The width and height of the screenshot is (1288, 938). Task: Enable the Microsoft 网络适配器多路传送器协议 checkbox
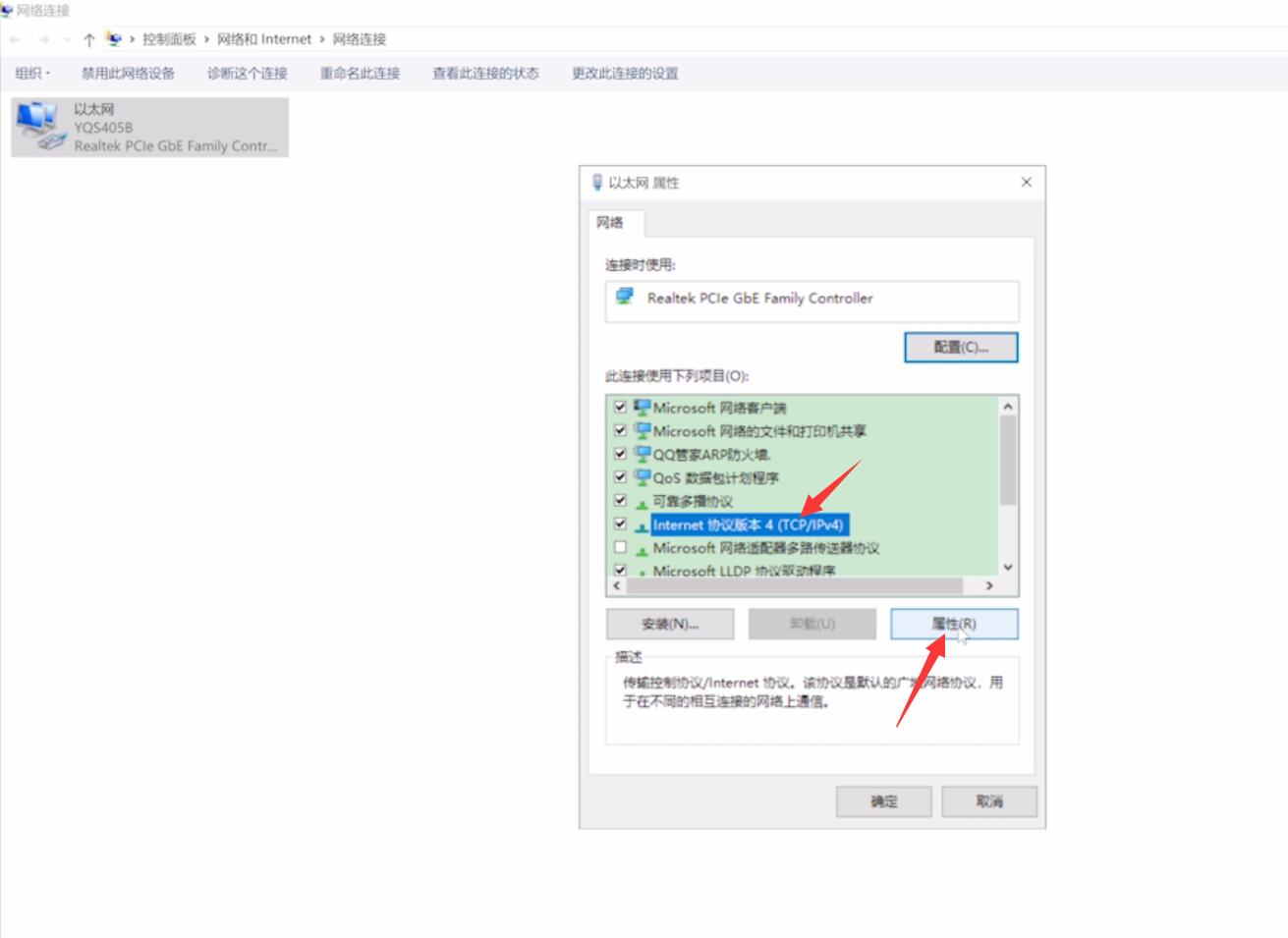[x=620, y=548]
